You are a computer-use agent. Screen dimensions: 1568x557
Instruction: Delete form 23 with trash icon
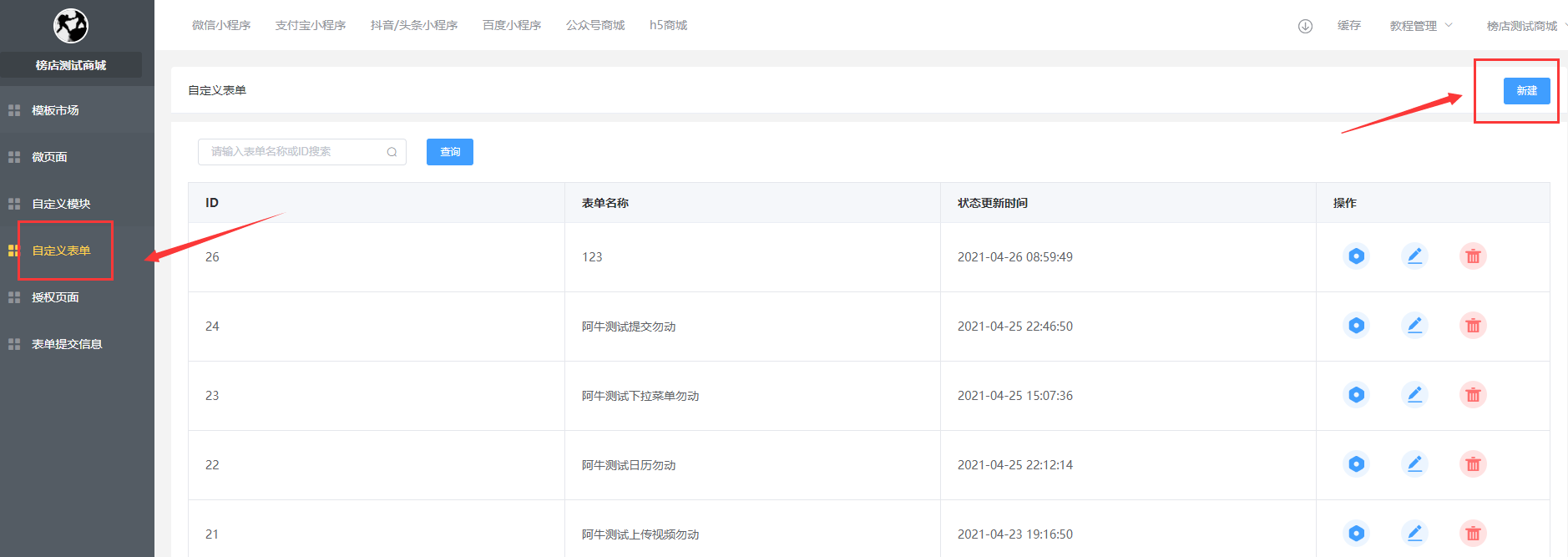click(x=1473, y=395)
